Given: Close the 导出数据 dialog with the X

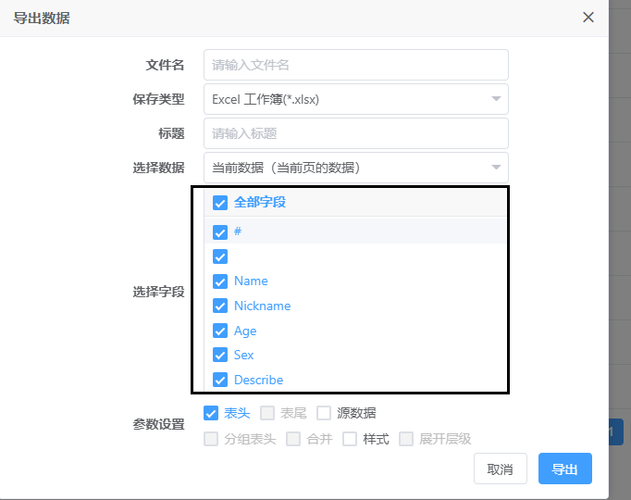Looking at the screenshot, I should point(588,17).
